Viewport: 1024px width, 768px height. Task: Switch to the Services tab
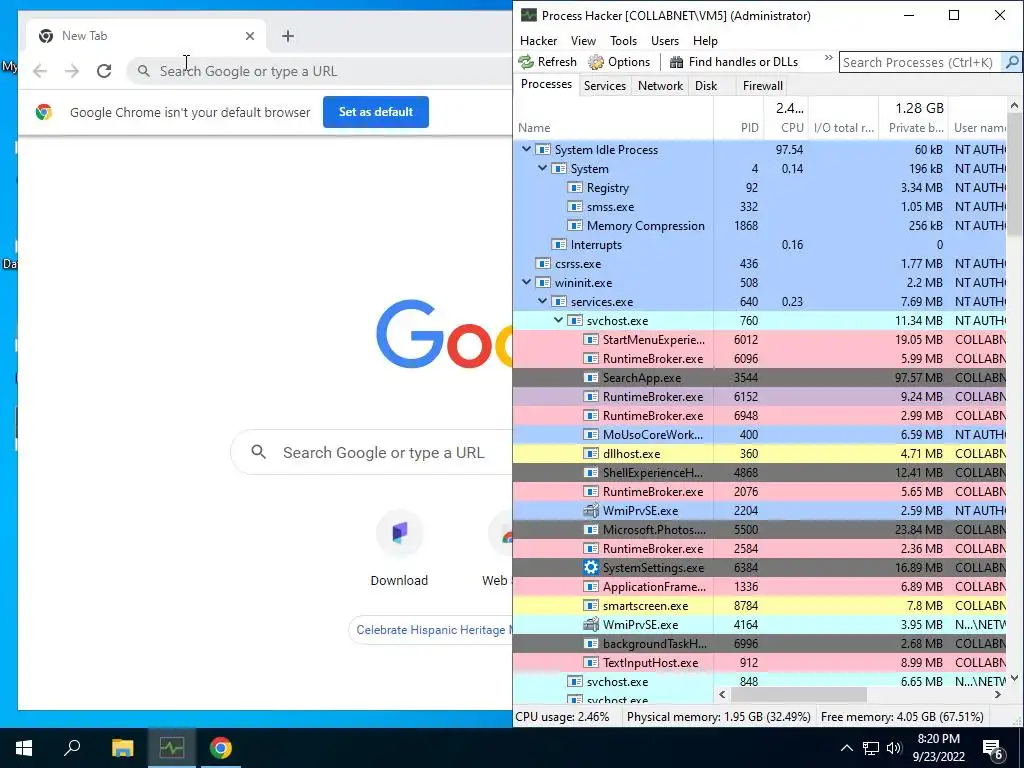(605, 86)
